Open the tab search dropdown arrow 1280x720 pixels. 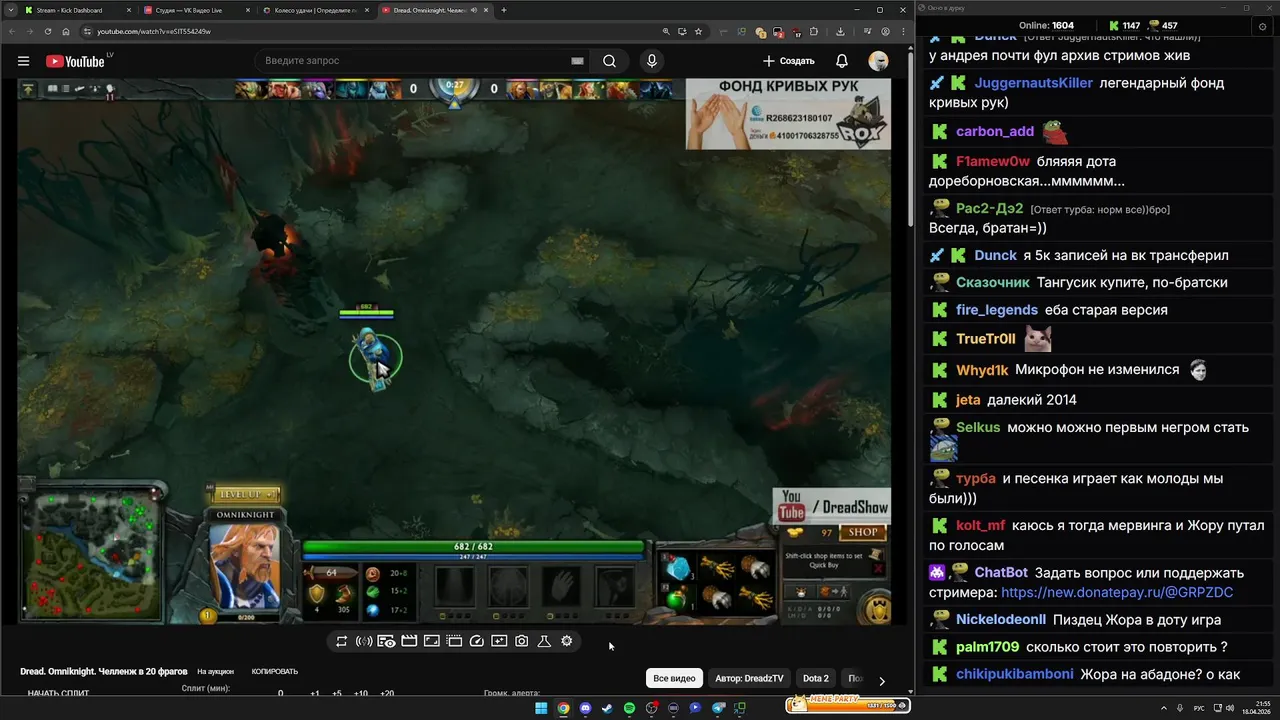click(9, 10)
